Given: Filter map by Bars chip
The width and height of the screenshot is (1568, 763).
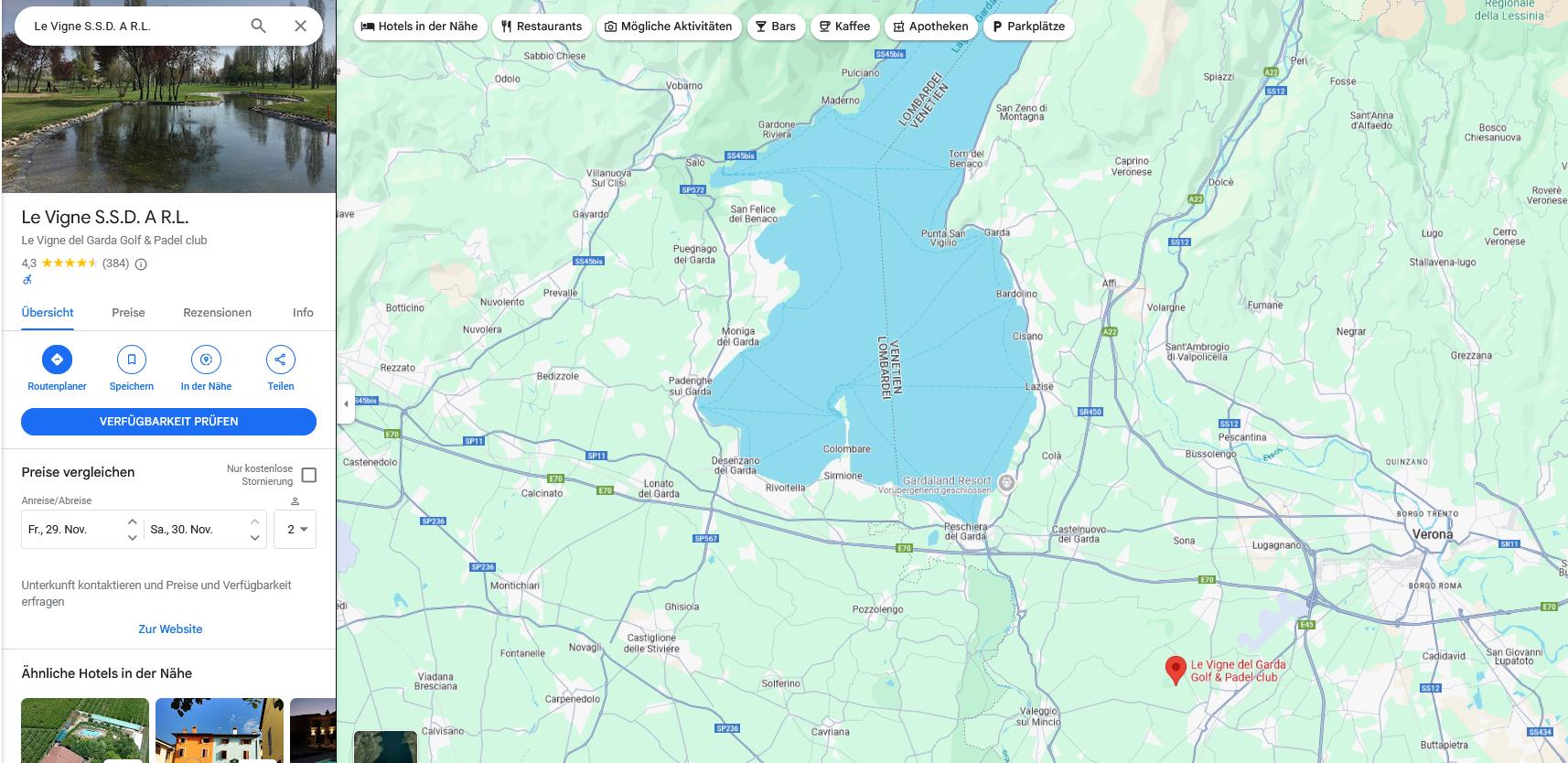Looking at the screenshot, I should (x=776, y=27).
